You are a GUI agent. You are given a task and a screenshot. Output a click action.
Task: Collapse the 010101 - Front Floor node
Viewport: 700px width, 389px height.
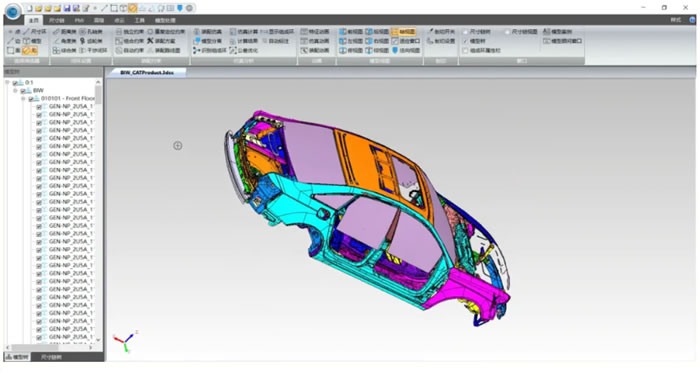(23, 99)
